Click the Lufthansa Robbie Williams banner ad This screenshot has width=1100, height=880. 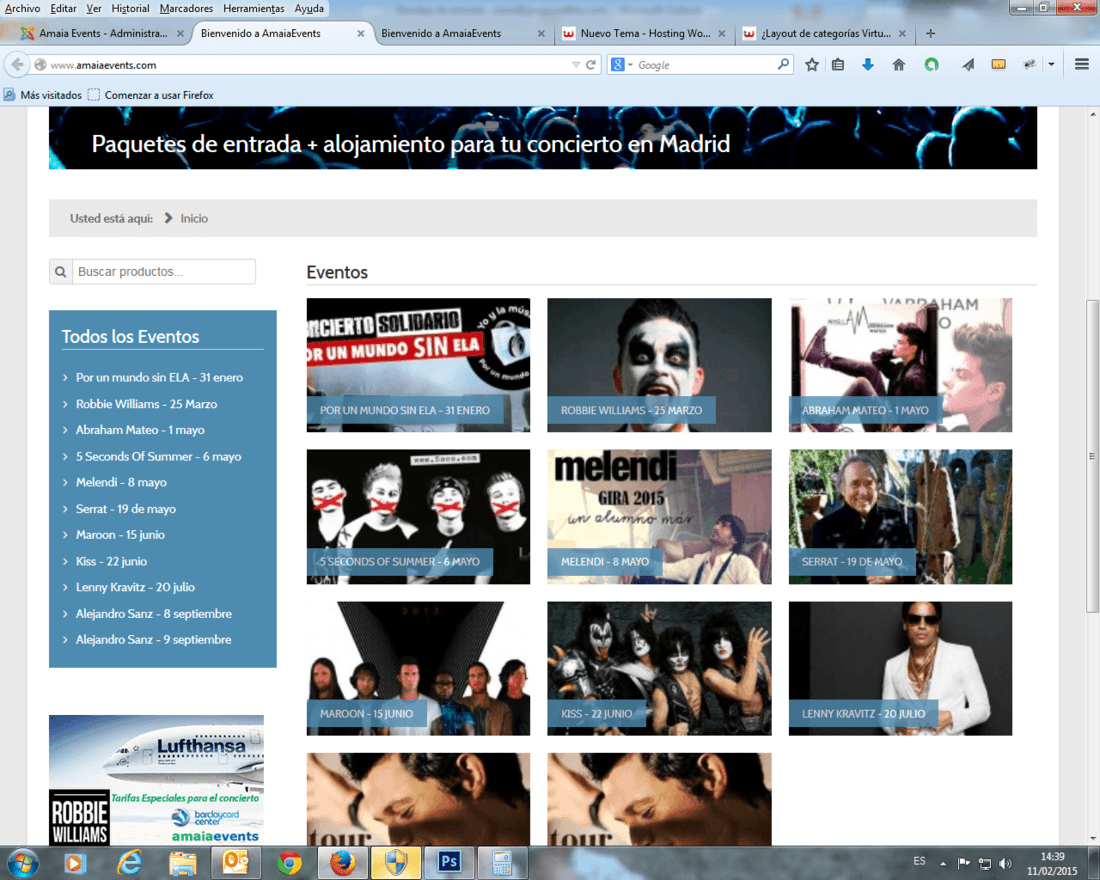tap(156, 780)
